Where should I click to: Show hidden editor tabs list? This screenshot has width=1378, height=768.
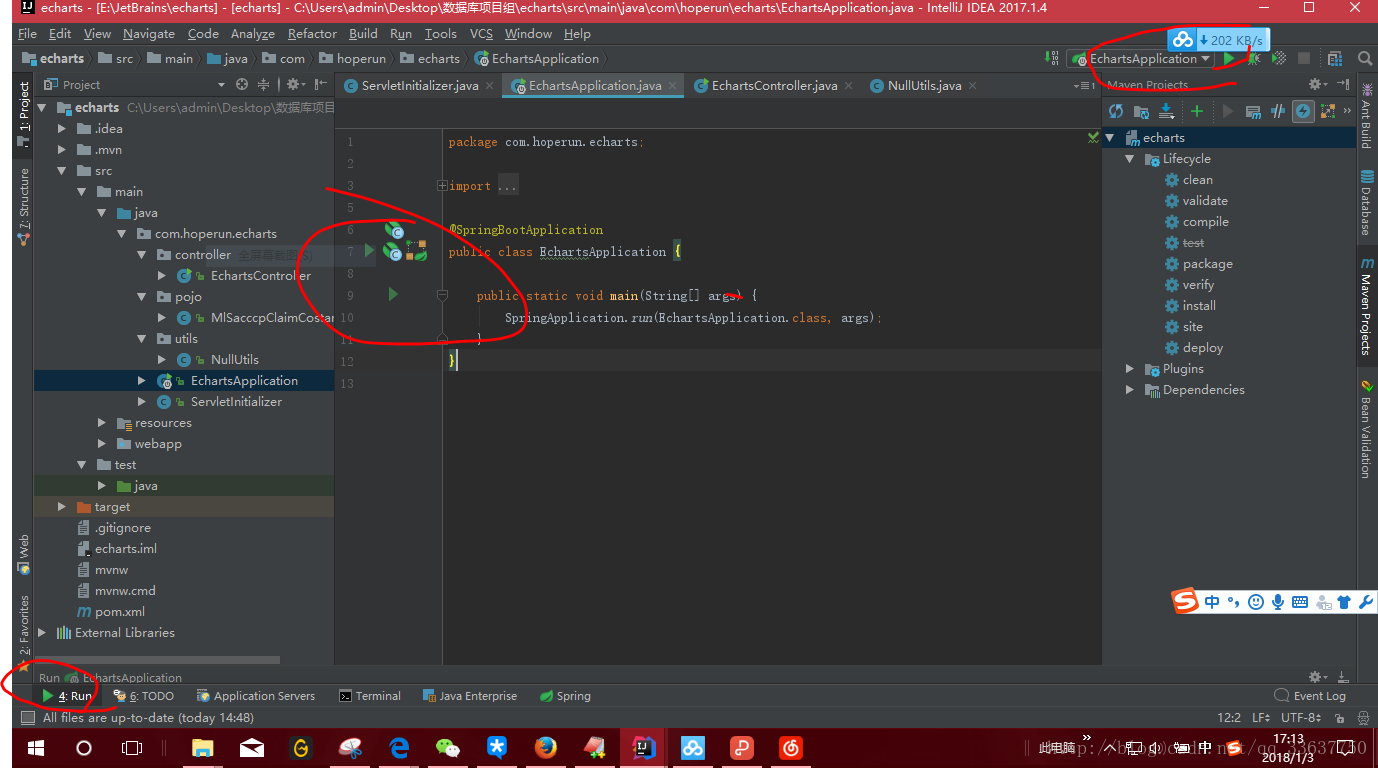point(1084,86)
